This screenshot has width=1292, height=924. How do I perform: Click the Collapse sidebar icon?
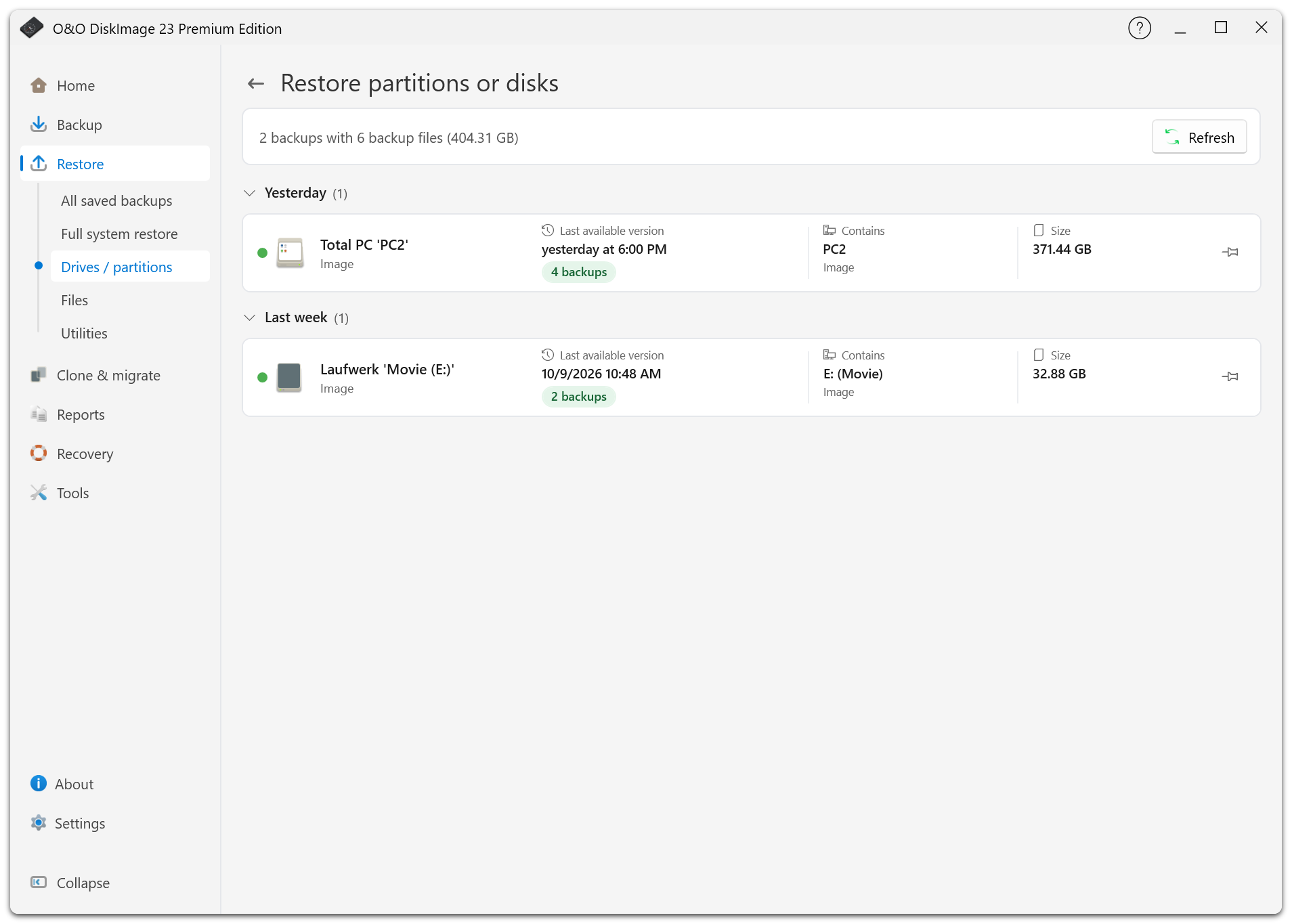tap(39, 883)
